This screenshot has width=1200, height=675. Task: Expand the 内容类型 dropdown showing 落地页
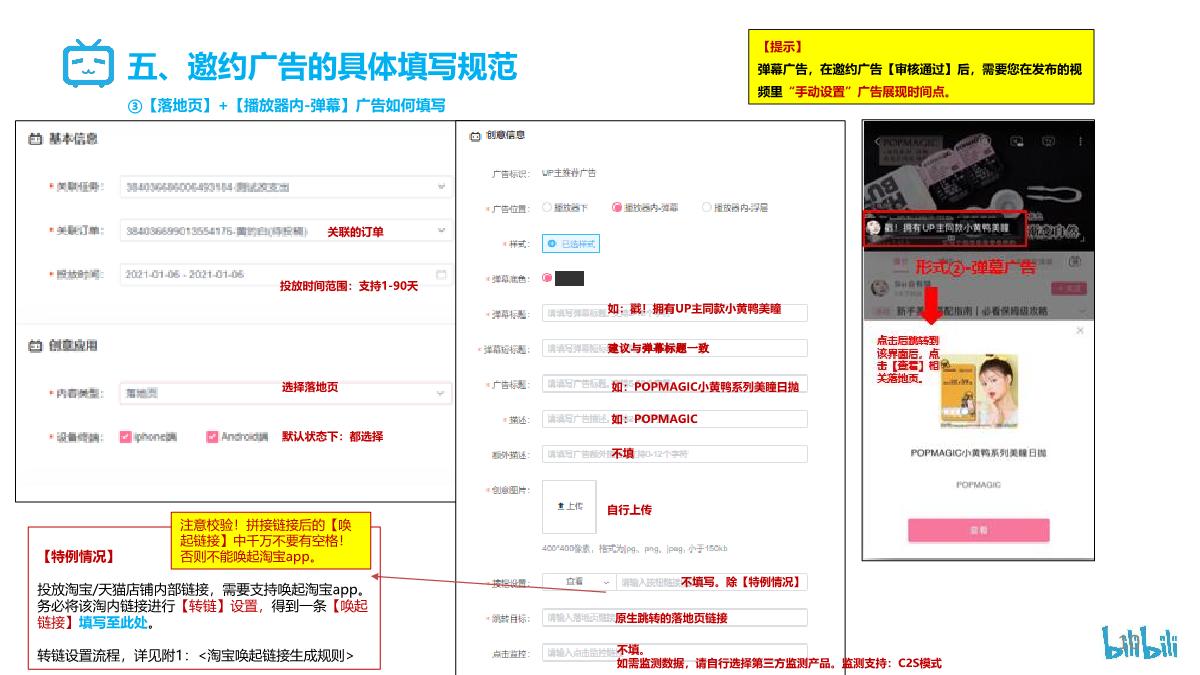440,392
